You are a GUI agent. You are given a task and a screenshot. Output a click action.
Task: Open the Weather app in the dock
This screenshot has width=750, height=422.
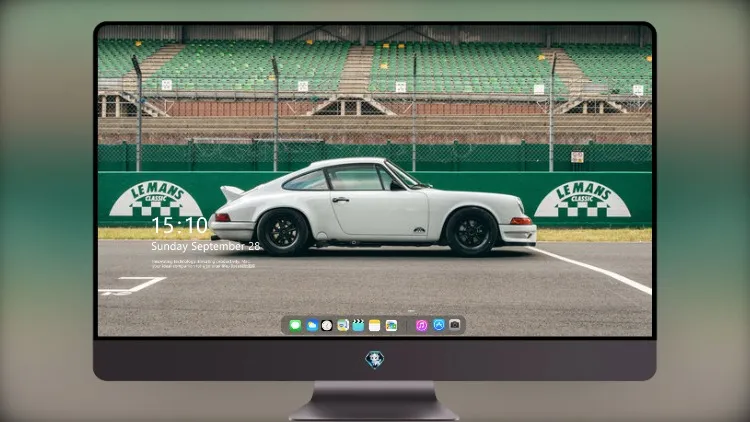pos(311,326)
